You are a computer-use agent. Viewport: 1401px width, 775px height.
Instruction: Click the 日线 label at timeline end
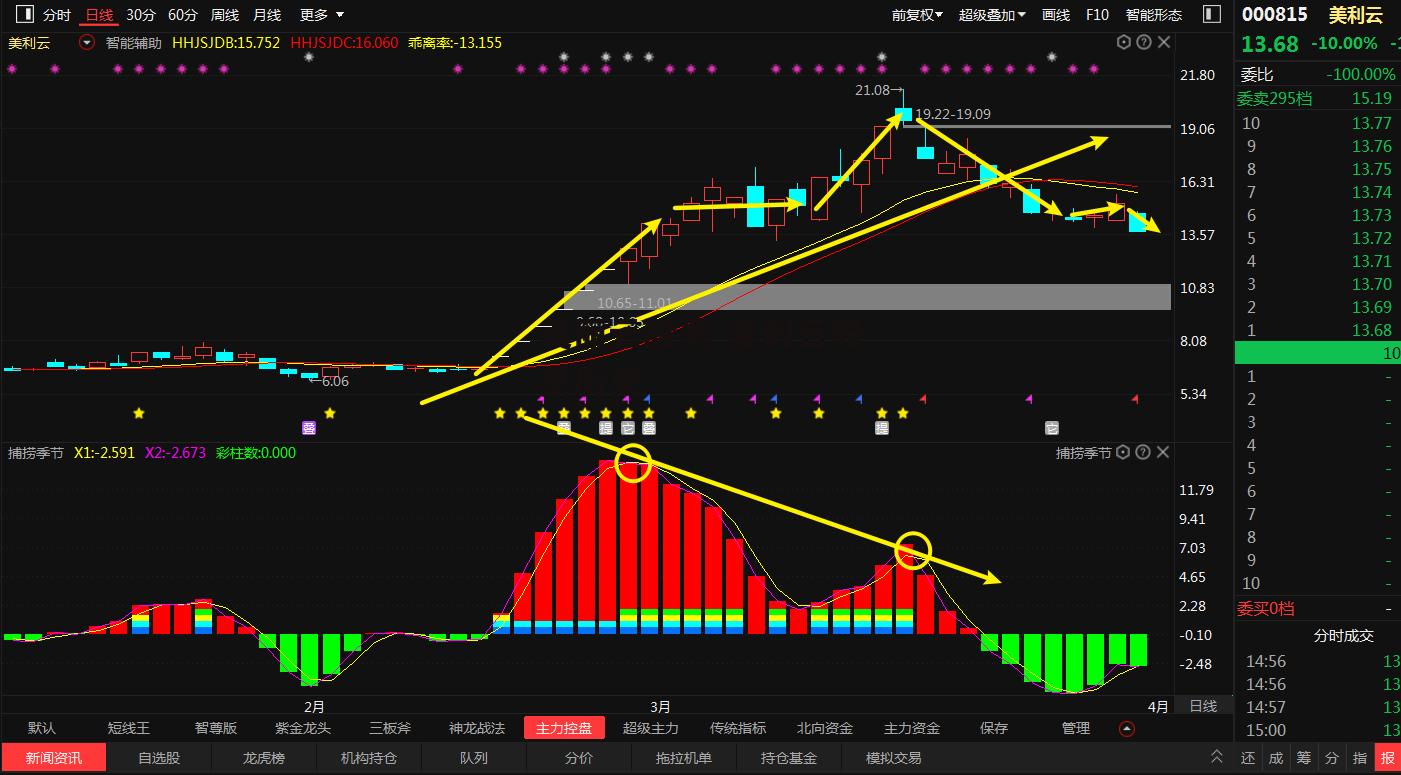[x=1203, y=706]
